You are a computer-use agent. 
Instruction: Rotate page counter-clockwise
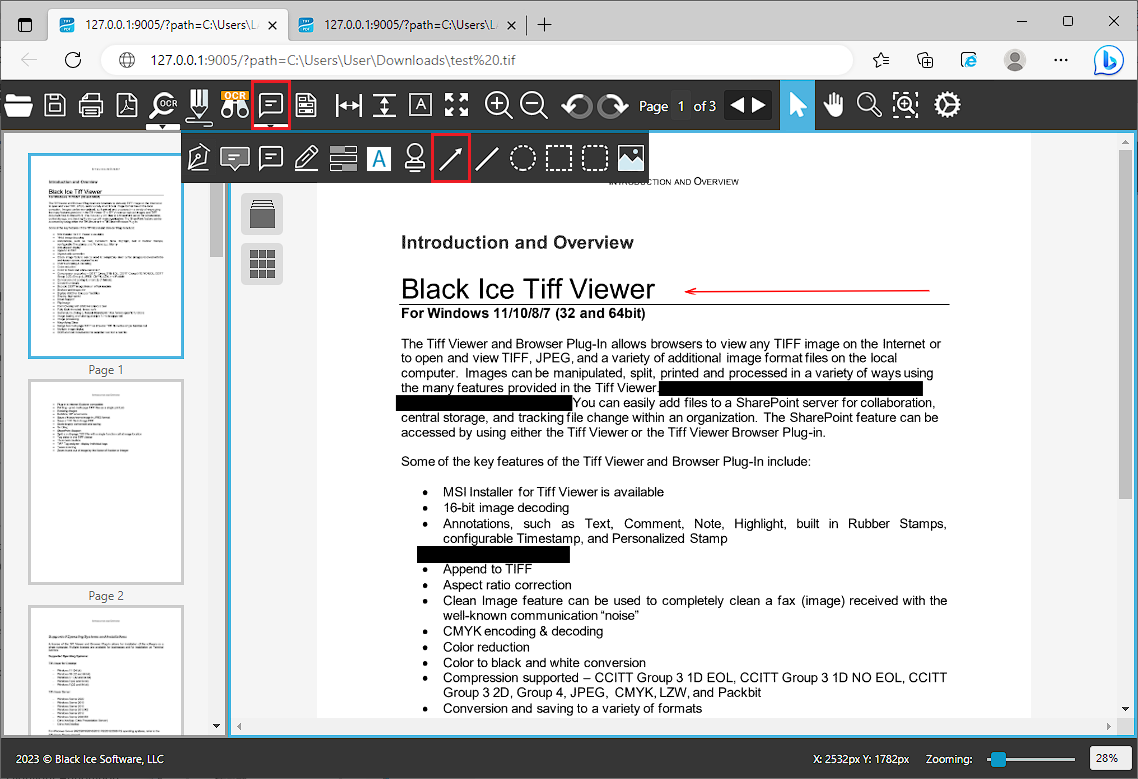point(576,105)
